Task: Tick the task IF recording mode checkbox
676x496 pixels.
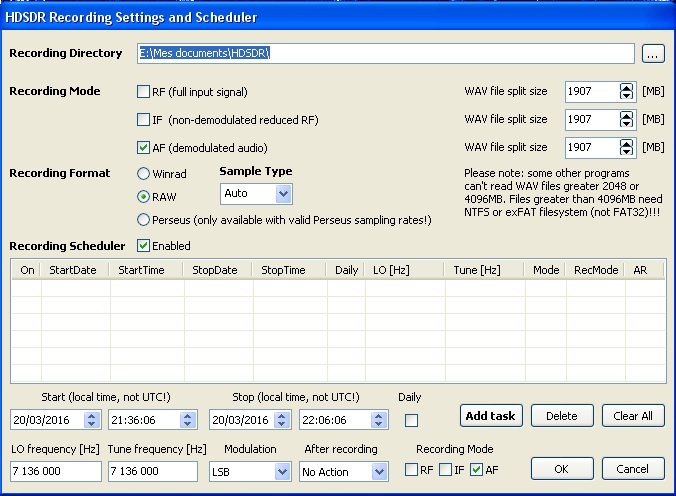Action: (x=445, y=469)
